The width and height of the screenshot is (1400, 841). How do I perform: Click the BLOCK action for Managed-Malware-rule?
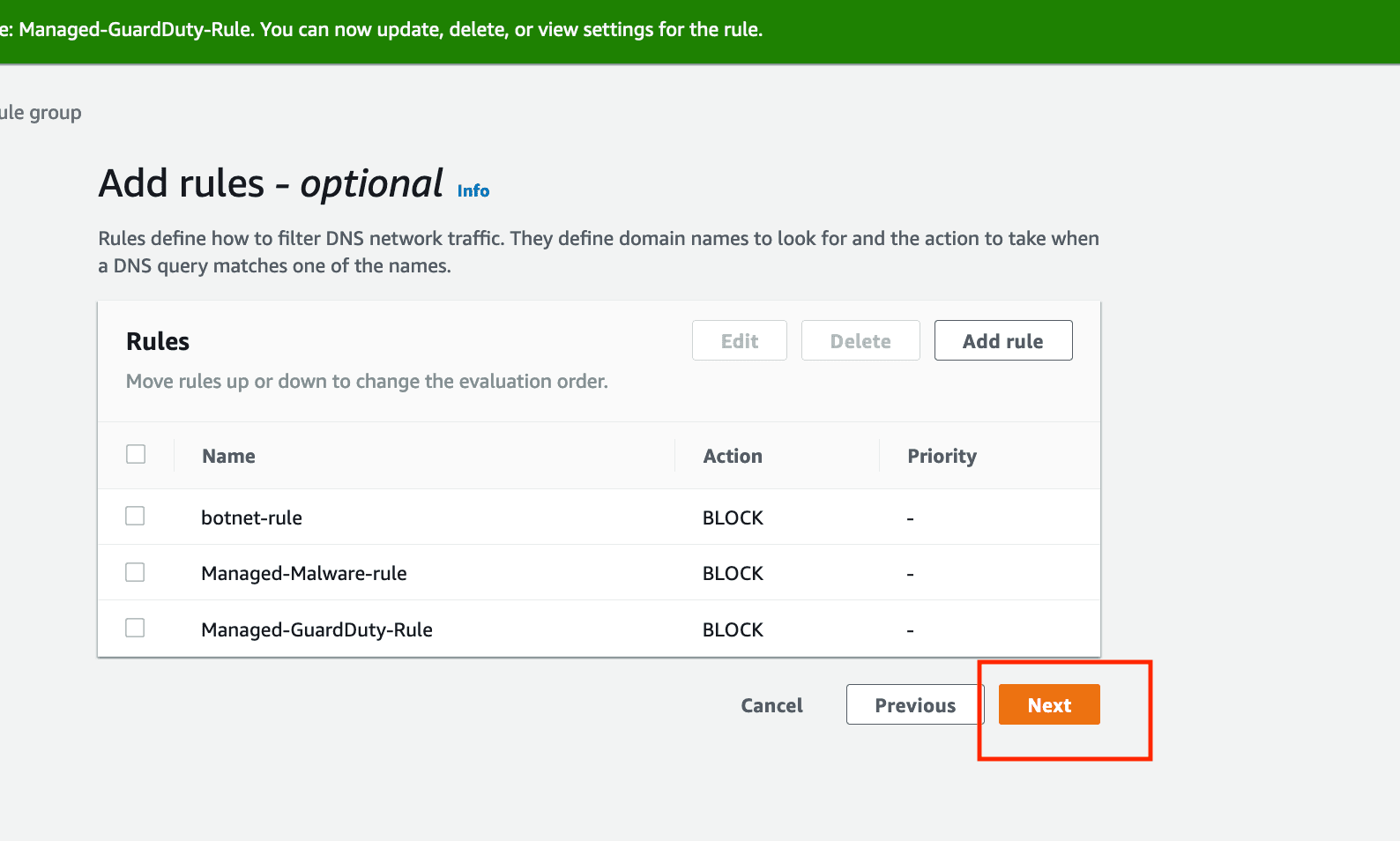tap(733, 573)
